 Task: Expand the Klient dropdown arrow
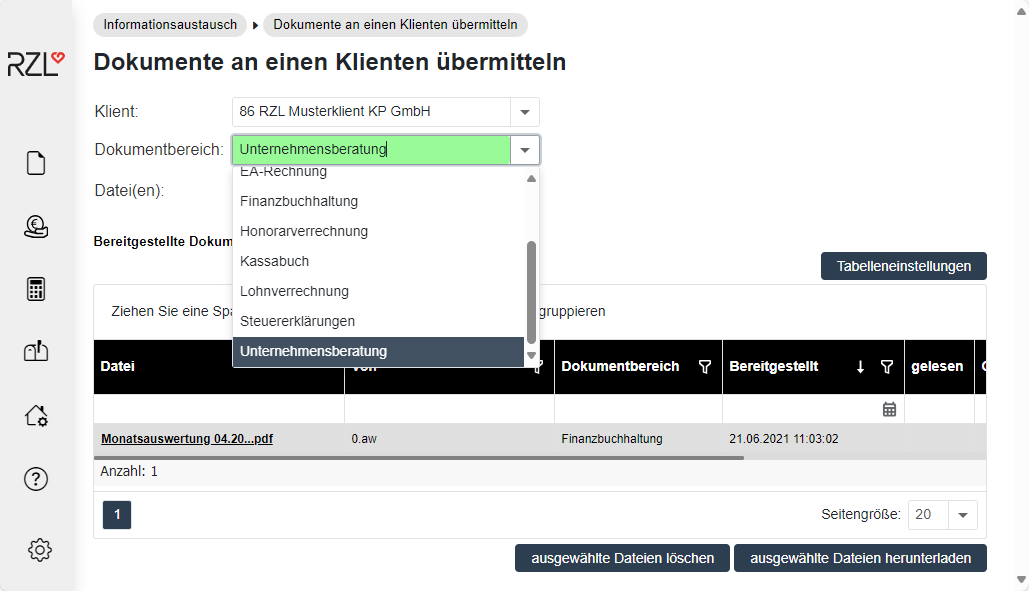click(x=525, y=112)
